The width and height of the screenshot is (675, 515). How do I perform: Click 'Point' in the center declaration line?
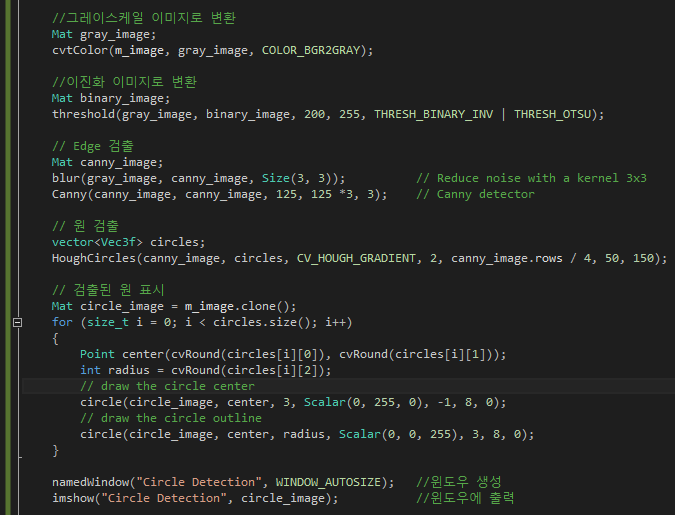[97, 354]
